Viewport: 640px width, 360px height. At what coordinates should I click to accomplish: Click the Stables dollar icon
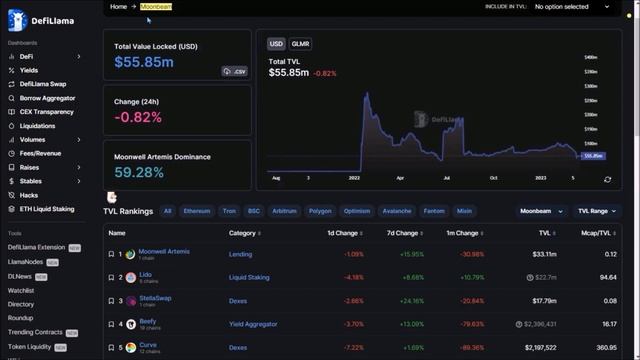tap(11, 181)
